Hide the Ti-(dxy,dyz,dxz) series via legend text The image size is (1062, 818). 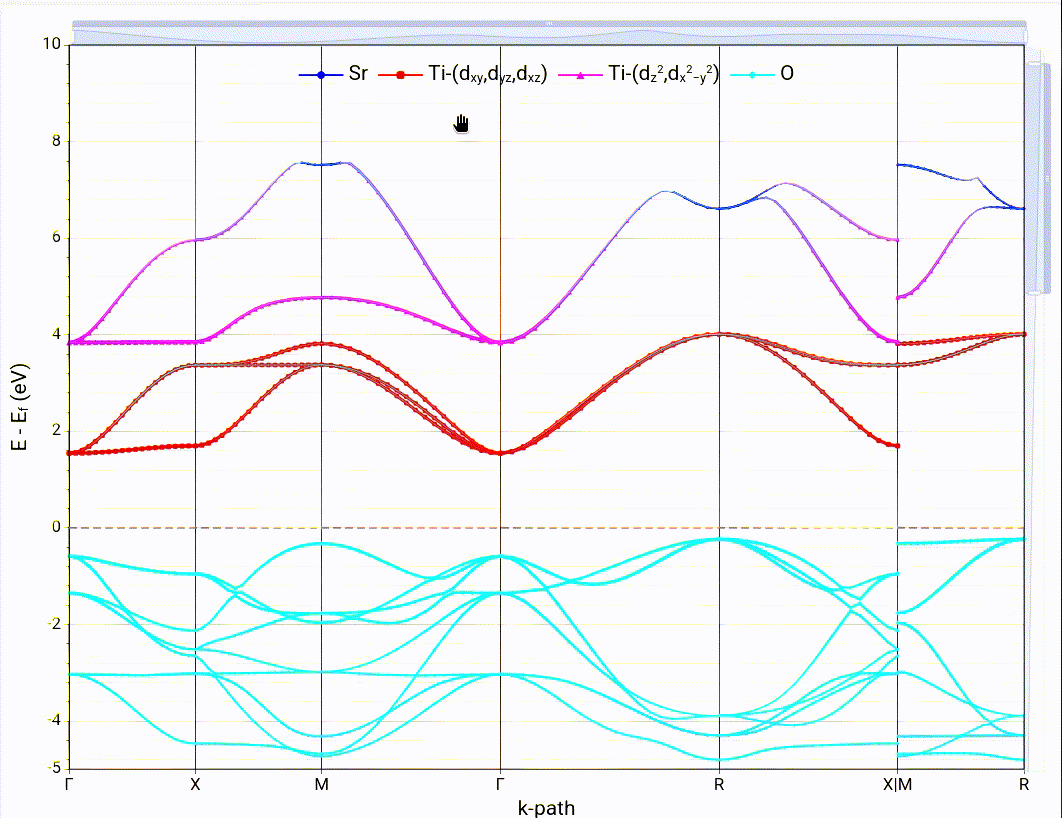click(487, 76)
